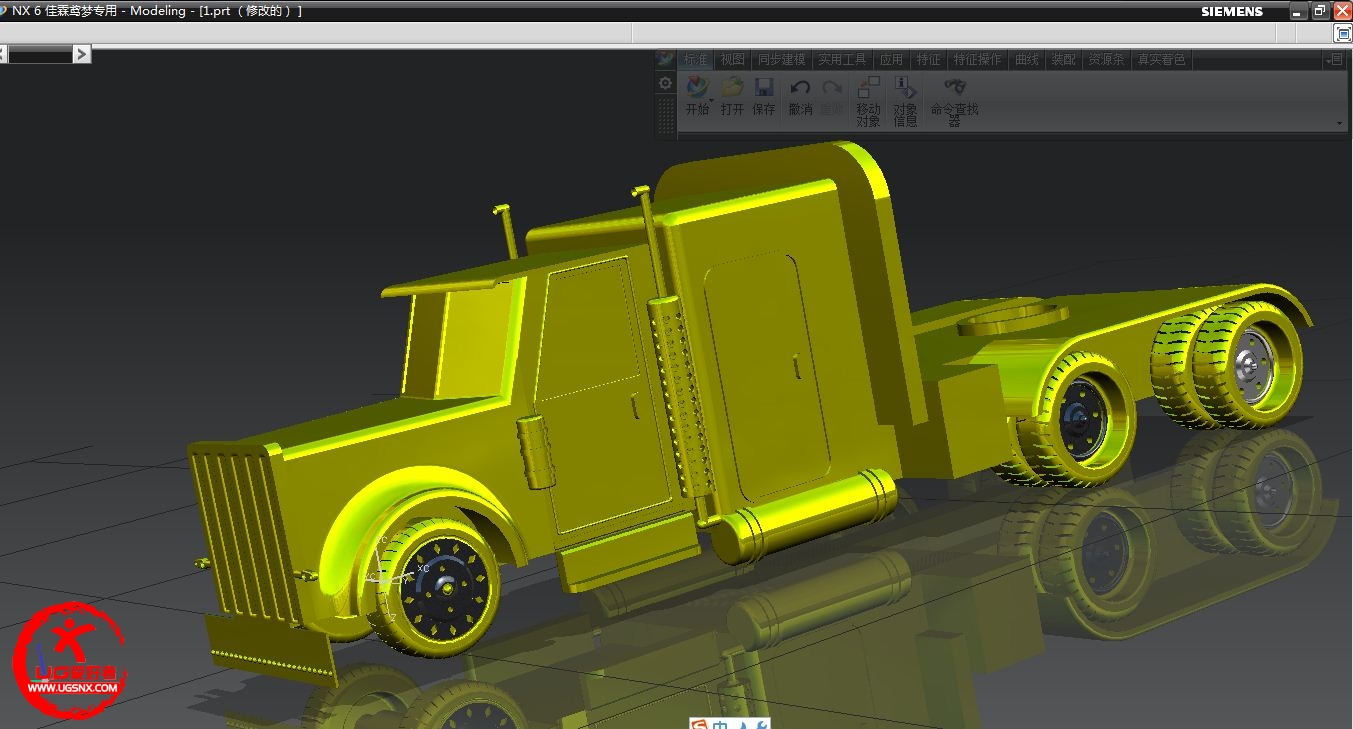
Task: Select the 应用 tab
Action: pos(891,60)
